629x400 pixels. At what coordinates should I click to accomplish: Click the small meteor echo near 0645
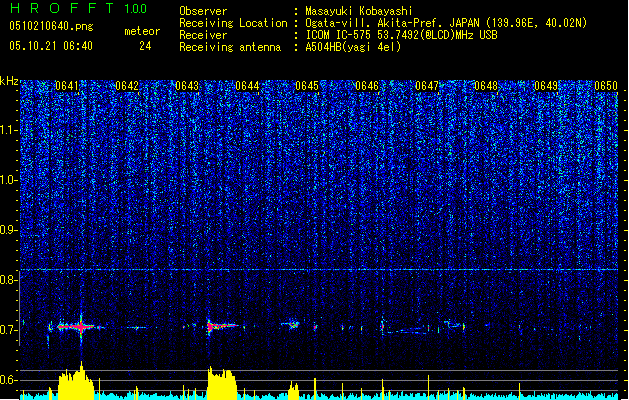292,324
